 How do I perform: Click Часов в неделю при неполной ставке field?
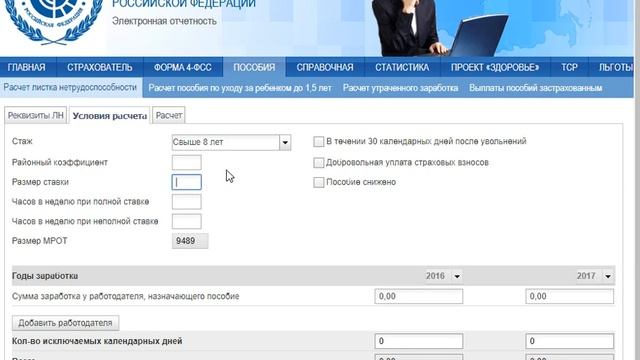(x=187, y=221)
